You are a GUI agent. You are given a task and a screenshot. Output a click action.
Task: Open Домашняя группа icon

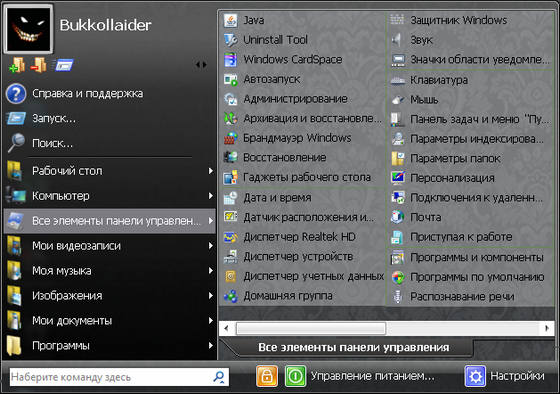point(231,296)
